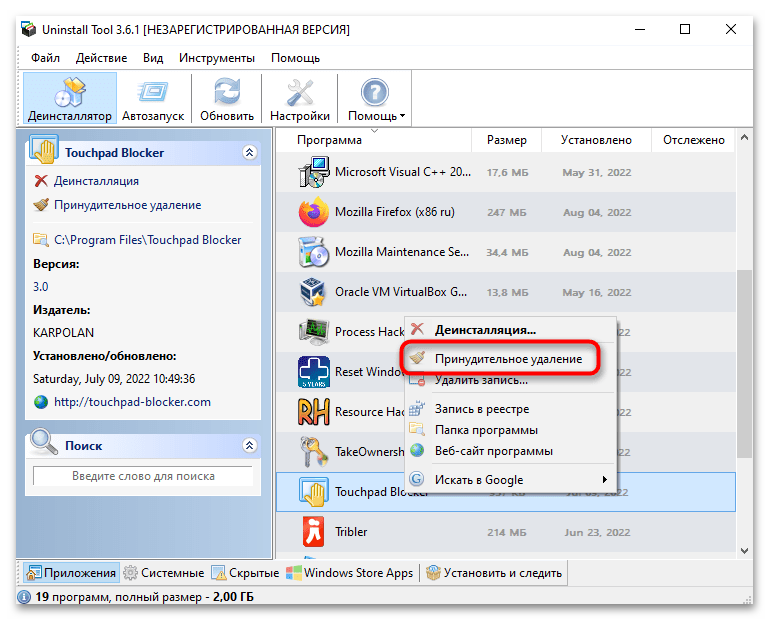Viewport: 769px width, 620px height.
Task: Click the Tribler program icon
Action: (313, 532)
